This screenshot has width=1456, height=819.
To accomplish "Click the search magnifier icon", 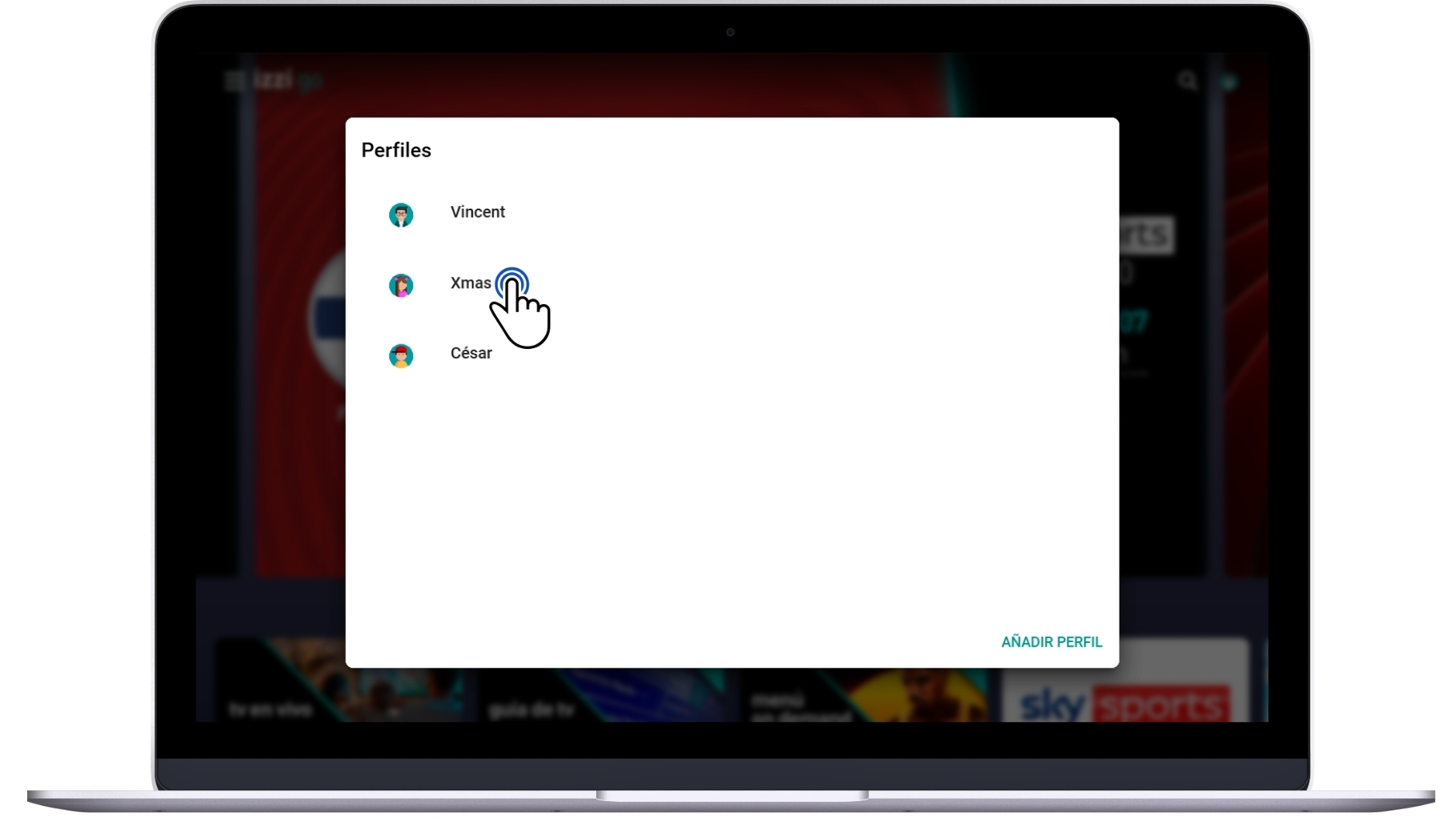I will pos(1187,81).
